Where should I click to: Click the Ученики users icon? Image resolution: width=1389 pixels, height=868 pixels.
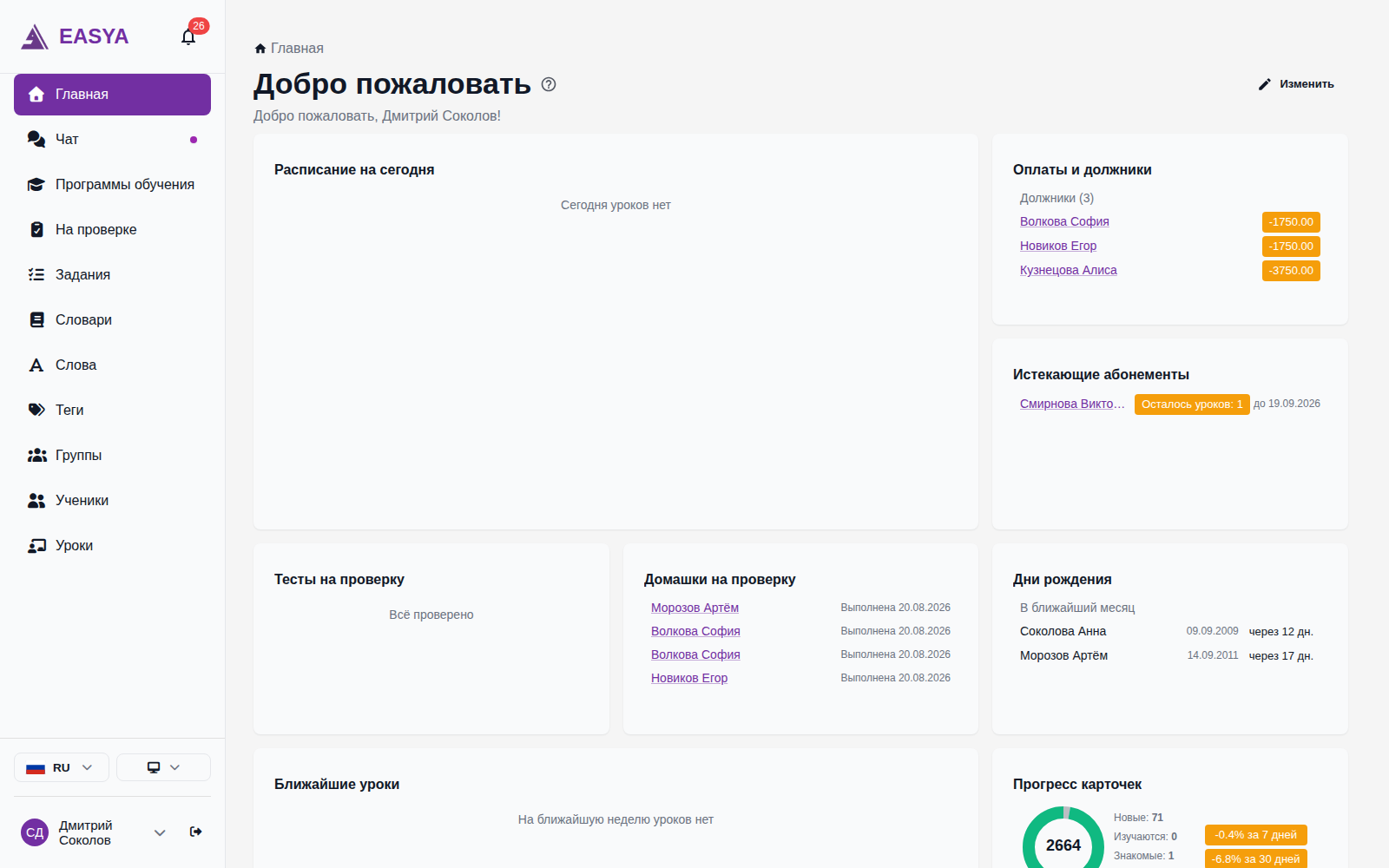(36, 500)
